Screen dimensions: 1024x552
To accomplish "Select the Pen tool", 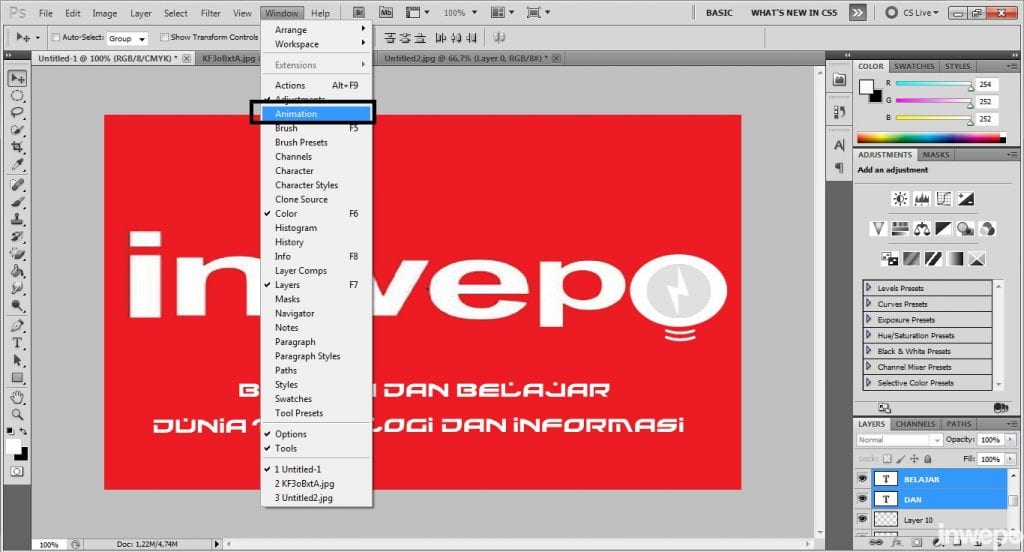I will (x=18, y=325).
